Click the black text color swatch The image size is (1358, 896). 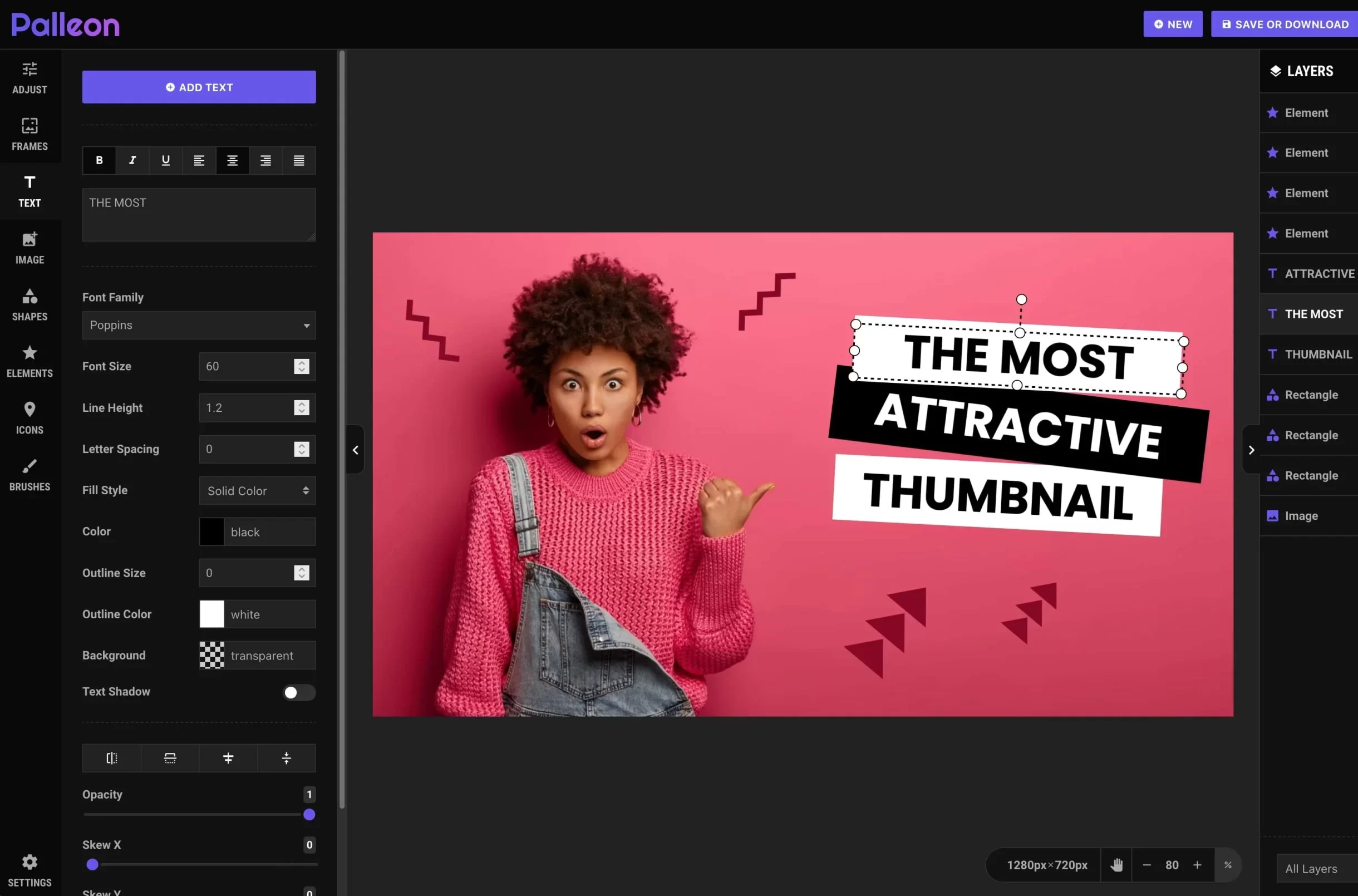[211, 531]
